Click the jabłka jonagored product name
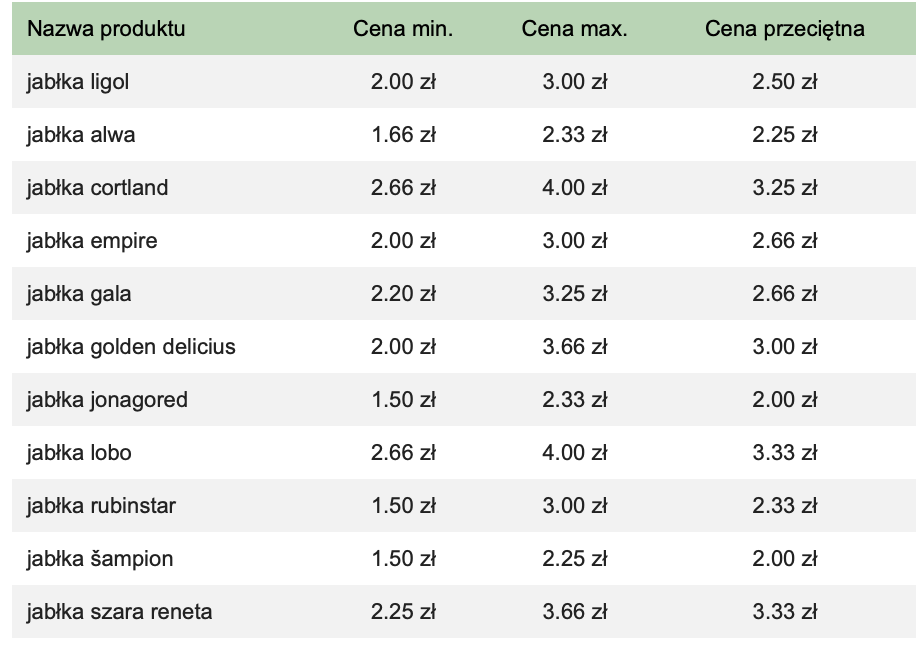 tap(107, 400)
